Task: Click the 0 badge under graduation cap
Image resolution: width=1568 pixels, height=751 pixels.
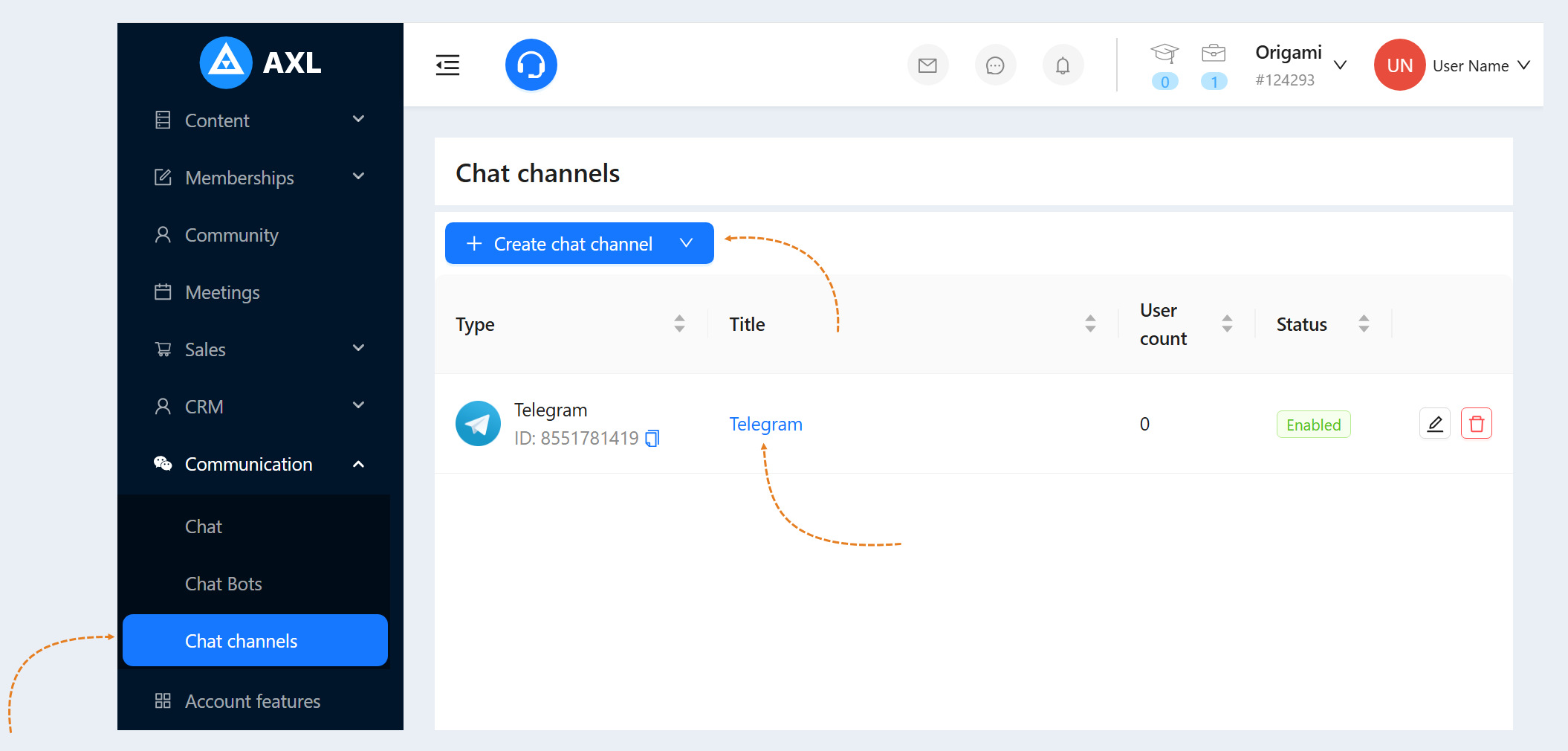Action: (1164, 82)
